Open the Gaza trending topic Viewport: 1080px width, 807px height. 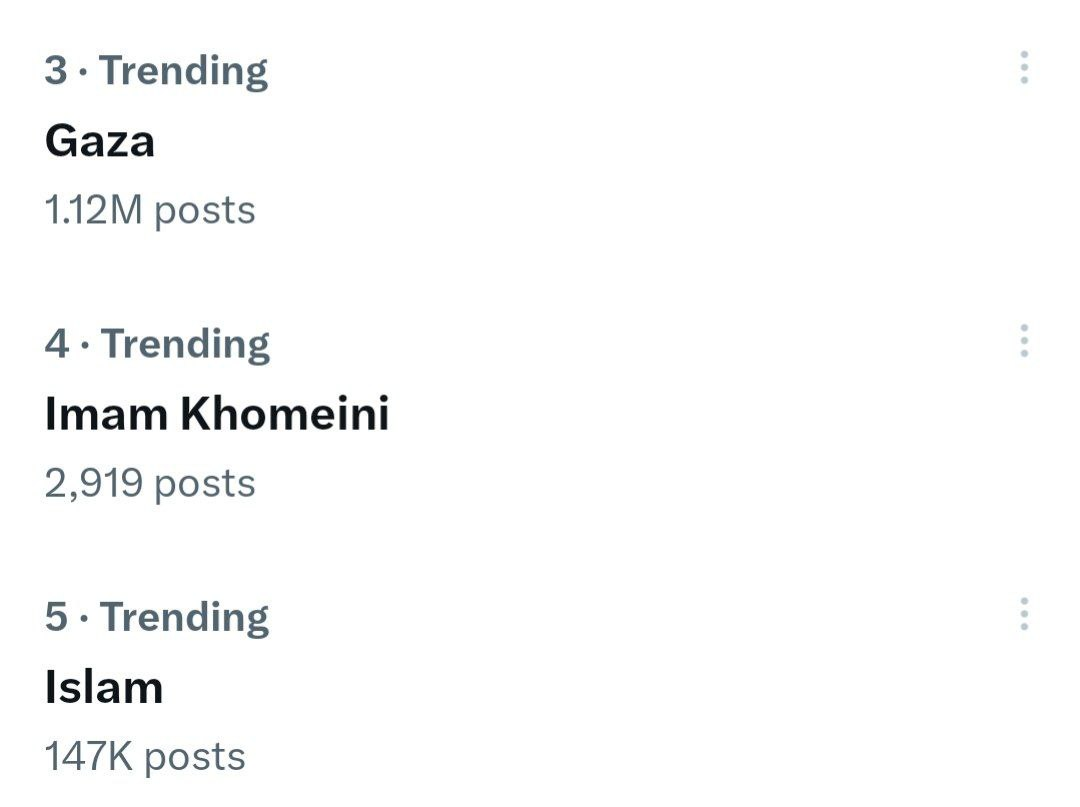pos(100,141)
